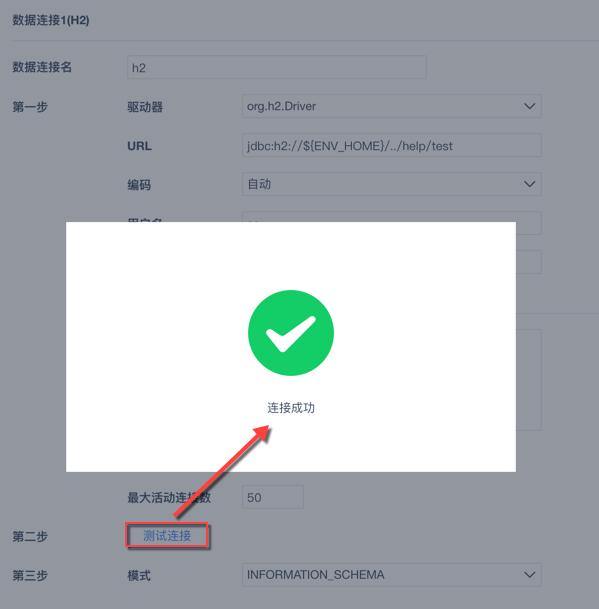Click the 第一步 step label
Screen dimensions: 599x609
[30, 107]
